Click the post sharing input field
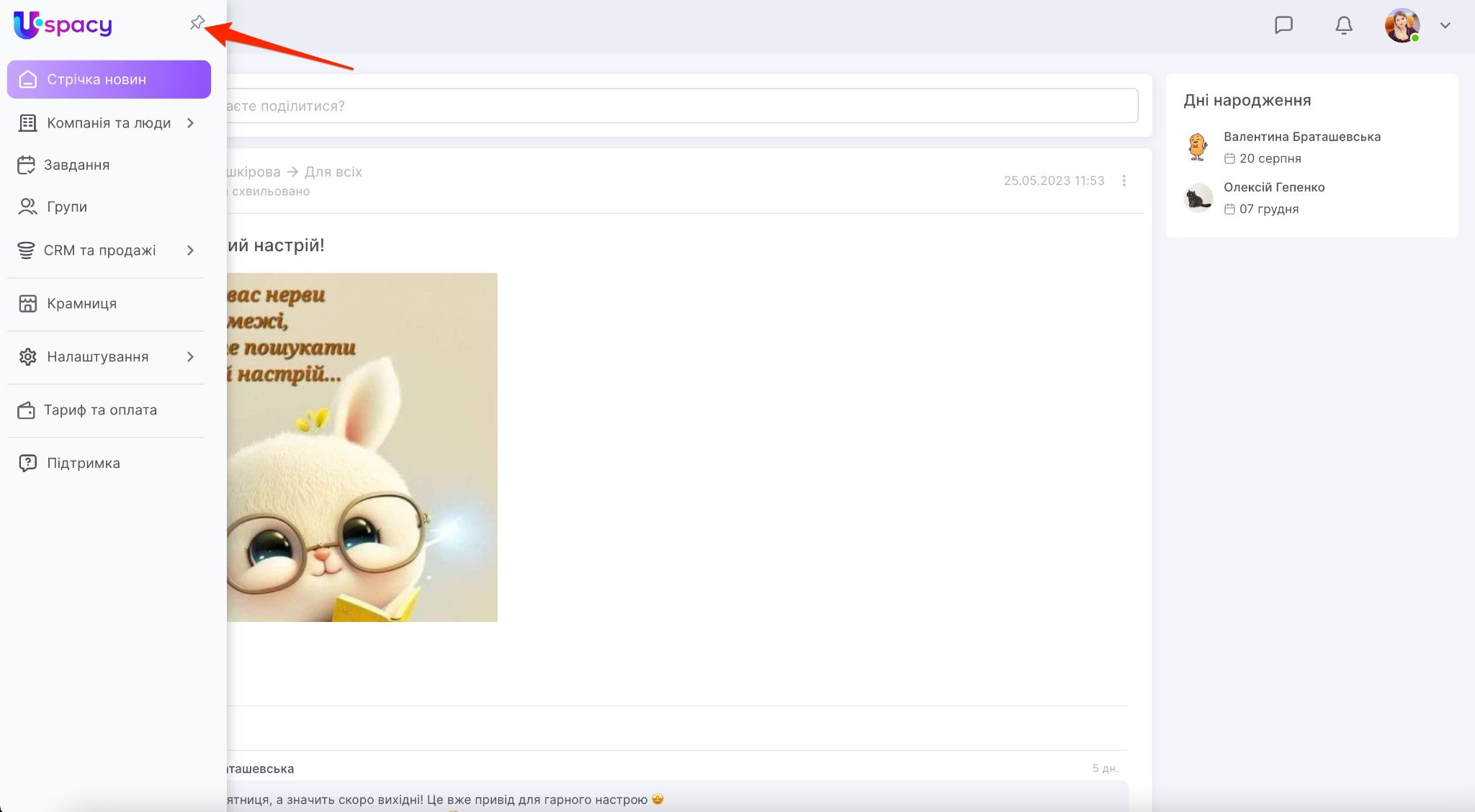1475x812 pixels. pos(677,106)
